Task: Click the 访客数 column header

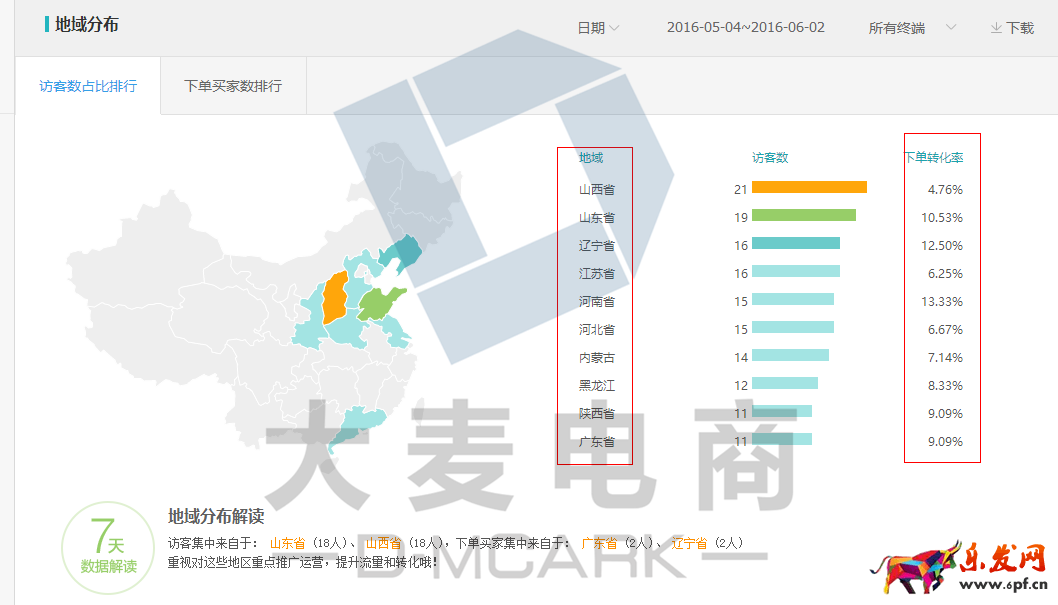Action: (x=770, y=158)
